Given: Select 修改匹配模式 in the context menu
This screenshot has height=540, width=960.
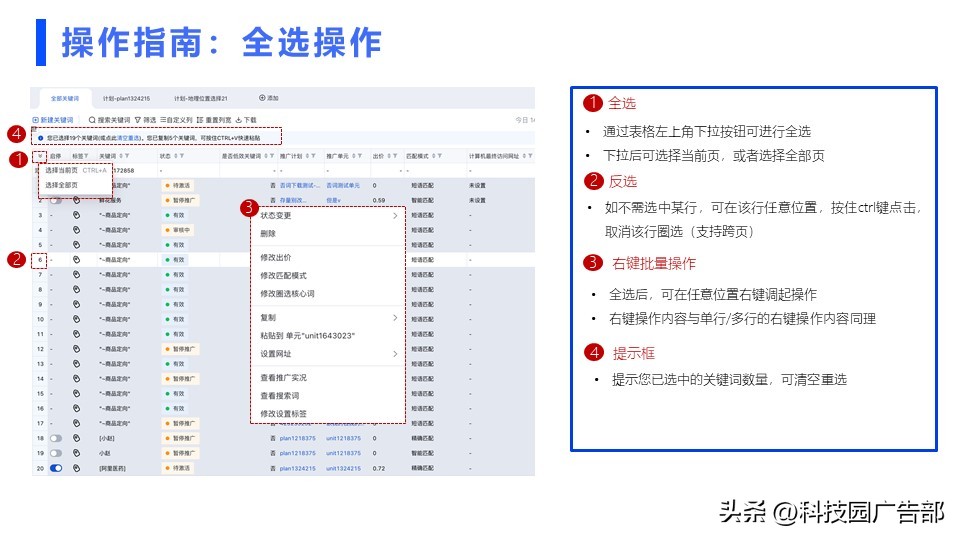Looking at the screenshot, I should pos(283,276).
